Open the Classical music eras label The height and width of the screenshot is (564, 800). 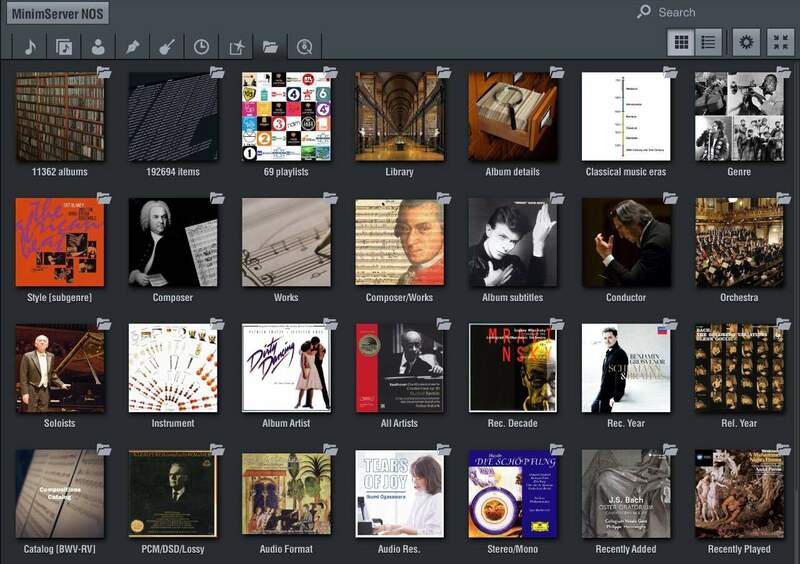(626, 172)
